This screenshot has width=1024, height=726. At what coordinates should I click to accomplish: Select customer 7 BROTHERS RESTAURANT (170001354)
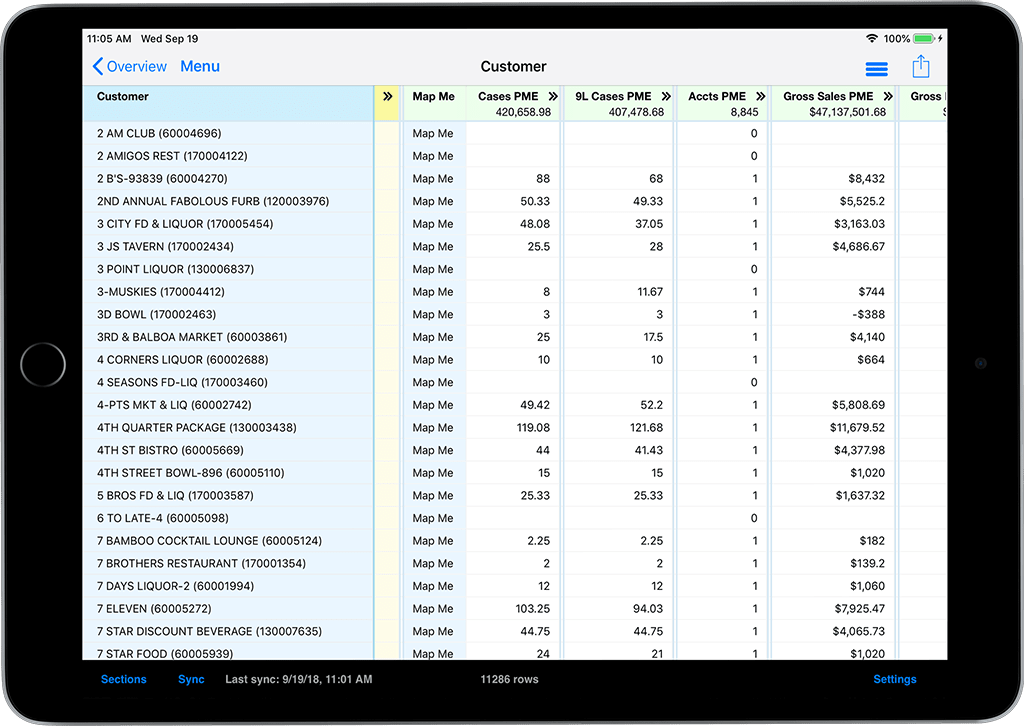pyautogui.click(x=201, y=563)
